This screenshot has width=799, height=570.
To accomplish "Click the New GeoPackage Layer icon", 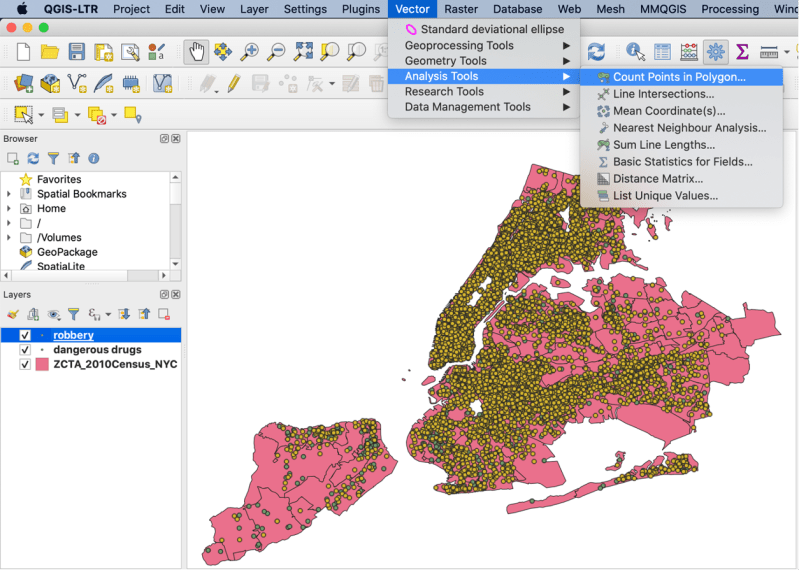I will point(50,83).
